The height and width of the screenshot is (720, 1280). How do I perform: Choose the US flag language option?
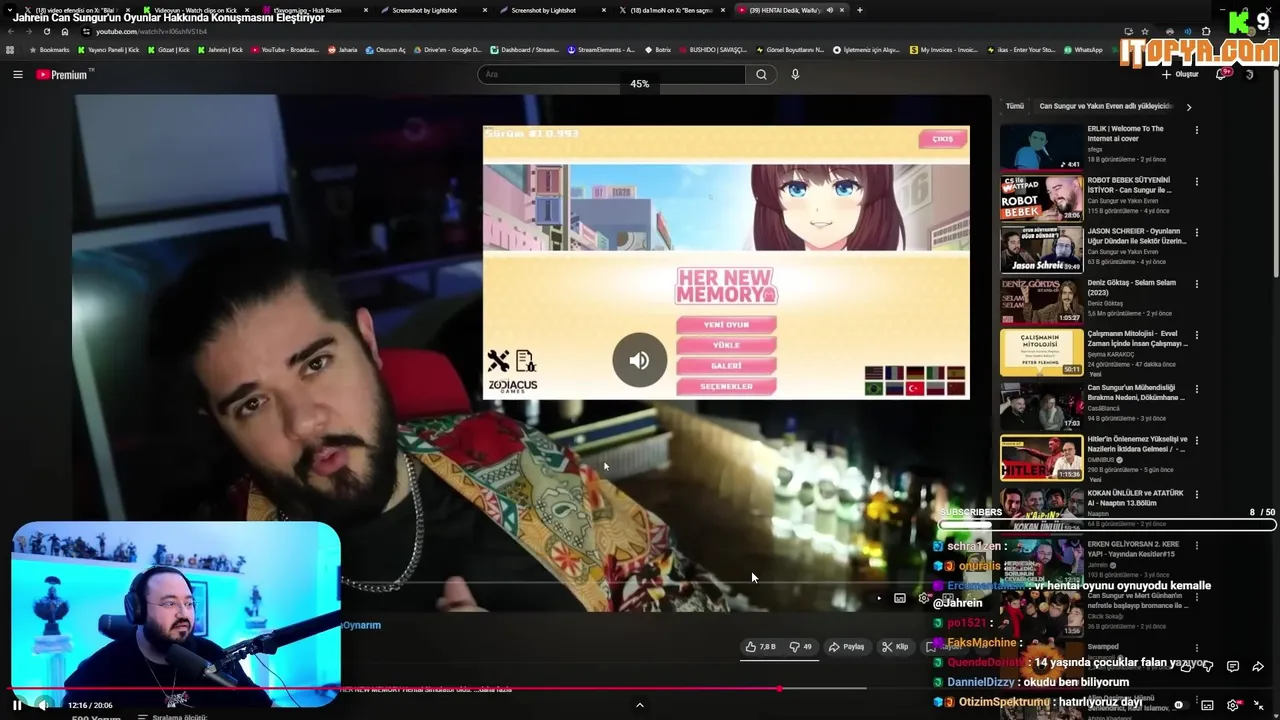874,373
